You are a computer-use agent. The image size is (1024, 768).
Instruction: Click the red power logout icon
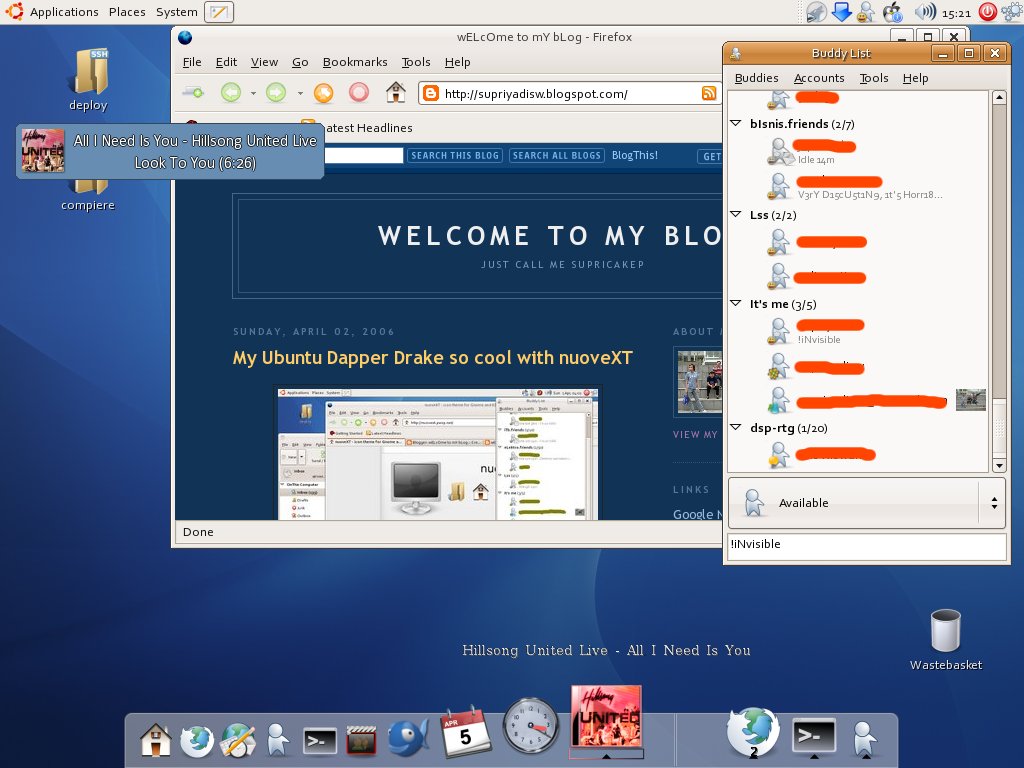click(x=987, y=12)
